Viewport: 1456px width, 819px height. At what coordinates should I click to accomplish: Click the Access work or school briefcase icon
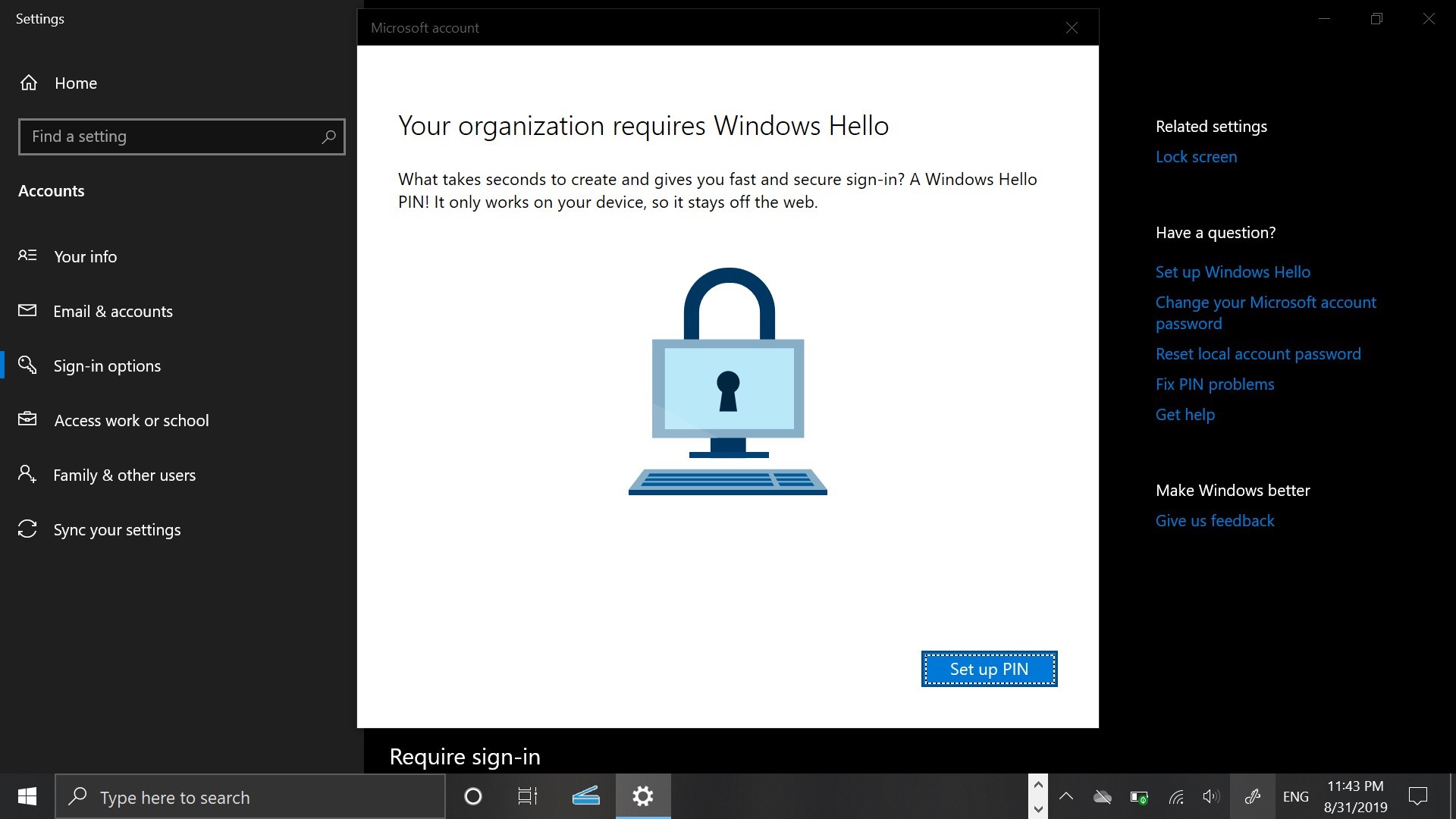(27, 419)
